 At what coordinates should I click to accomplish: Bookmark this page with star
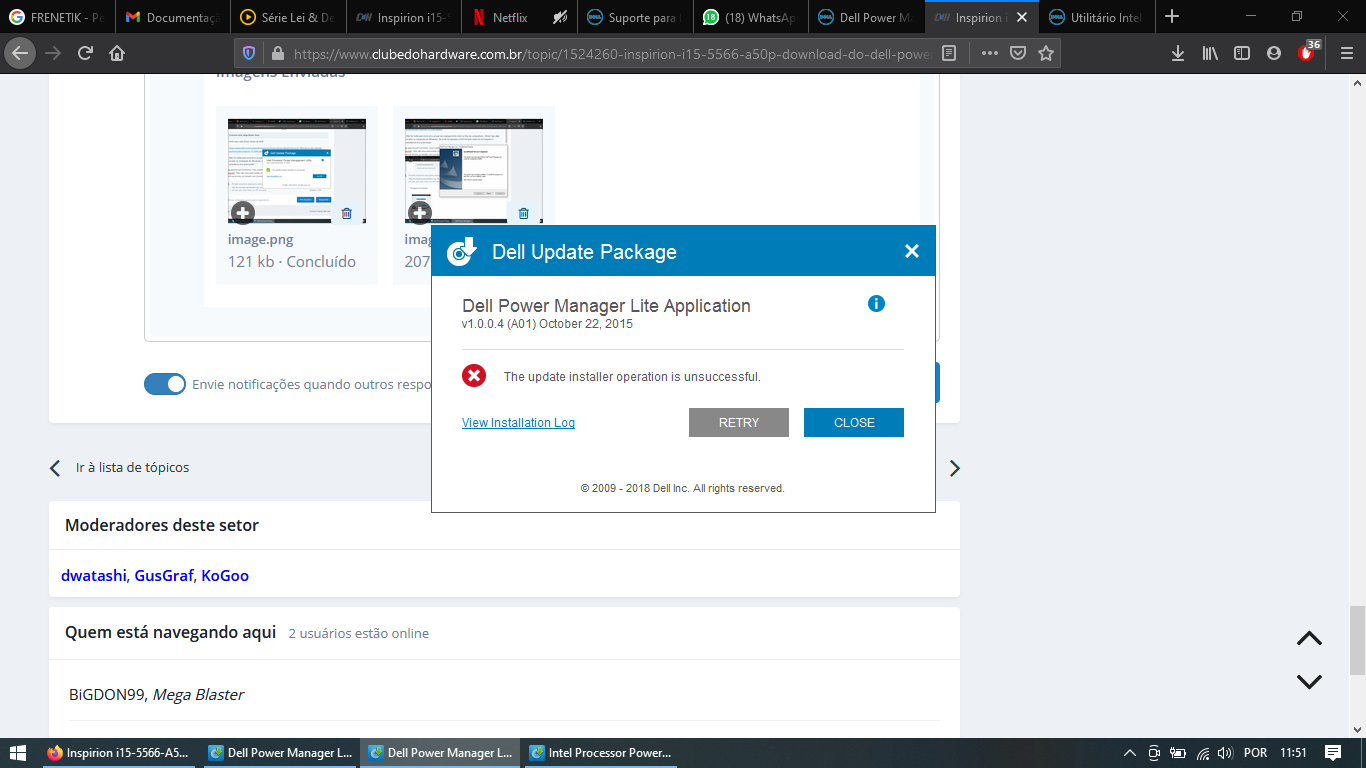click(x=1046, y=53)
